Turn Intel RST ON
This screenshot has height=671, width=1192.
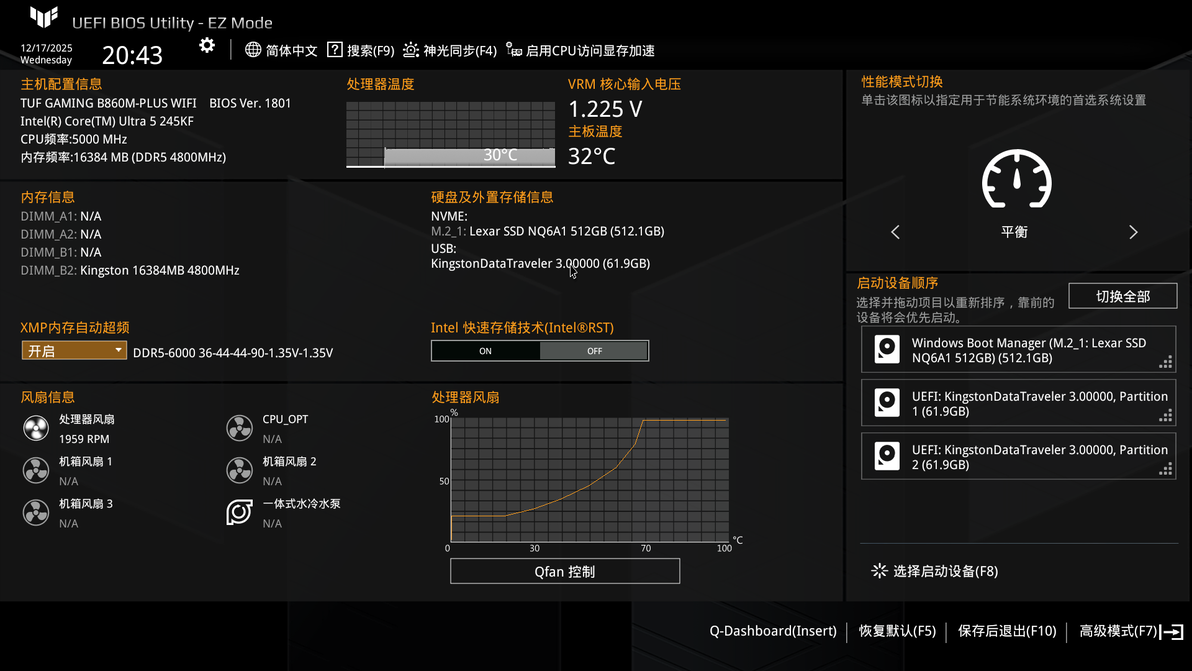click(486, 351)
